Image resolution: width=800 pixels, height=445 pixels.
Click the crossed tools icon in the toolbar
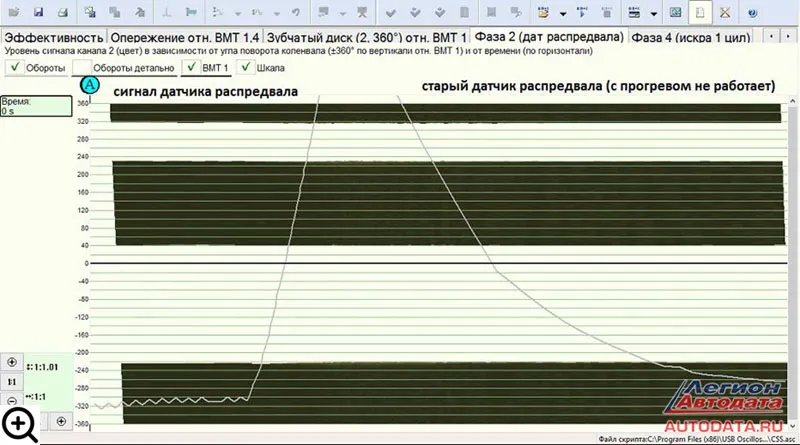(725, 13)
